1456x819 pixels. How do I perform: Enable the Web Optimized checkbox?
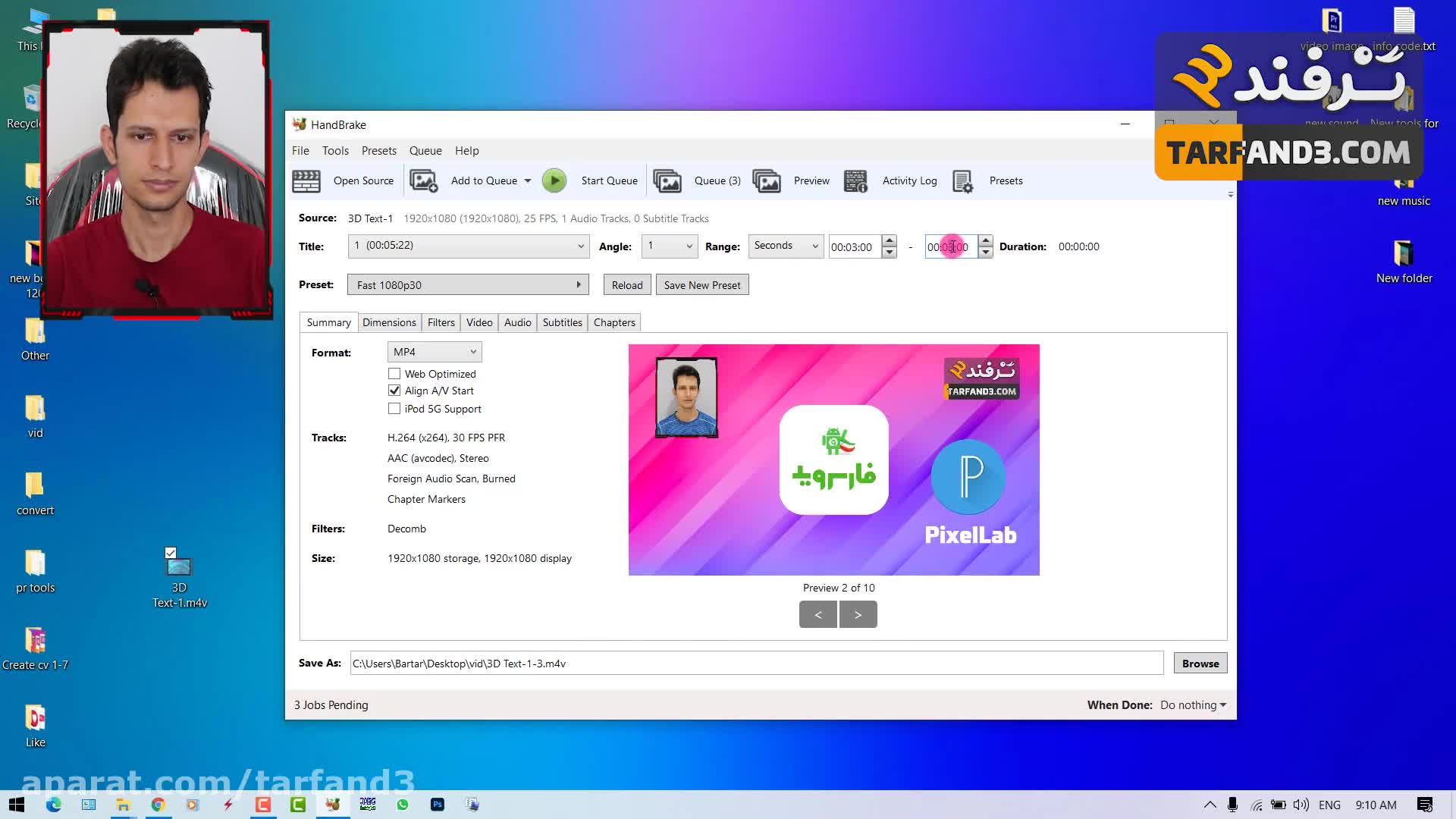pyautogui.click(x=394, y=374)
